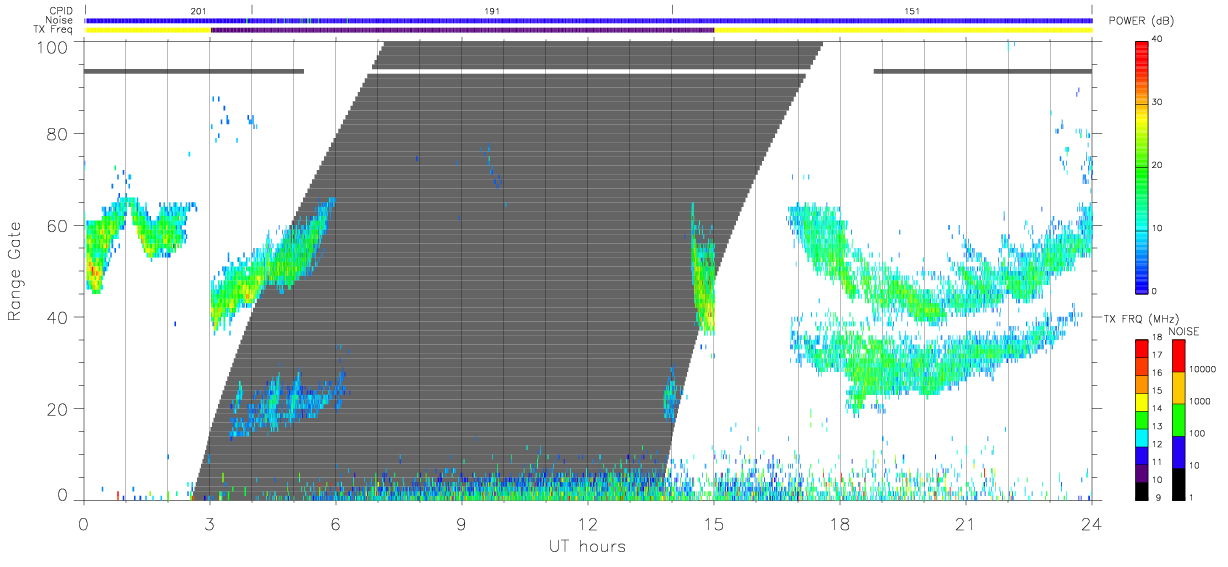Click the red top of POWER color bar
The width and height of the screenshot is (1228, 567).
click(1143, 45)
